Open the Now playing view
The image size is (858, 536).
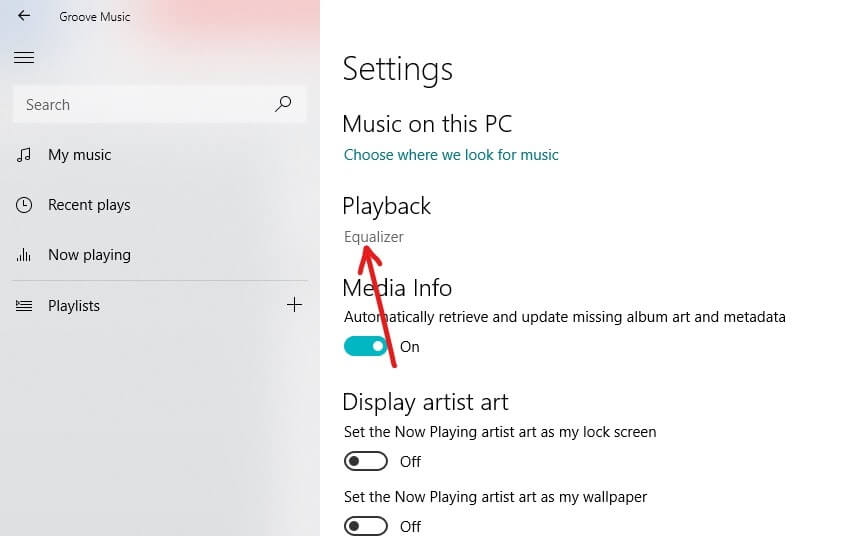pos(89,255)
